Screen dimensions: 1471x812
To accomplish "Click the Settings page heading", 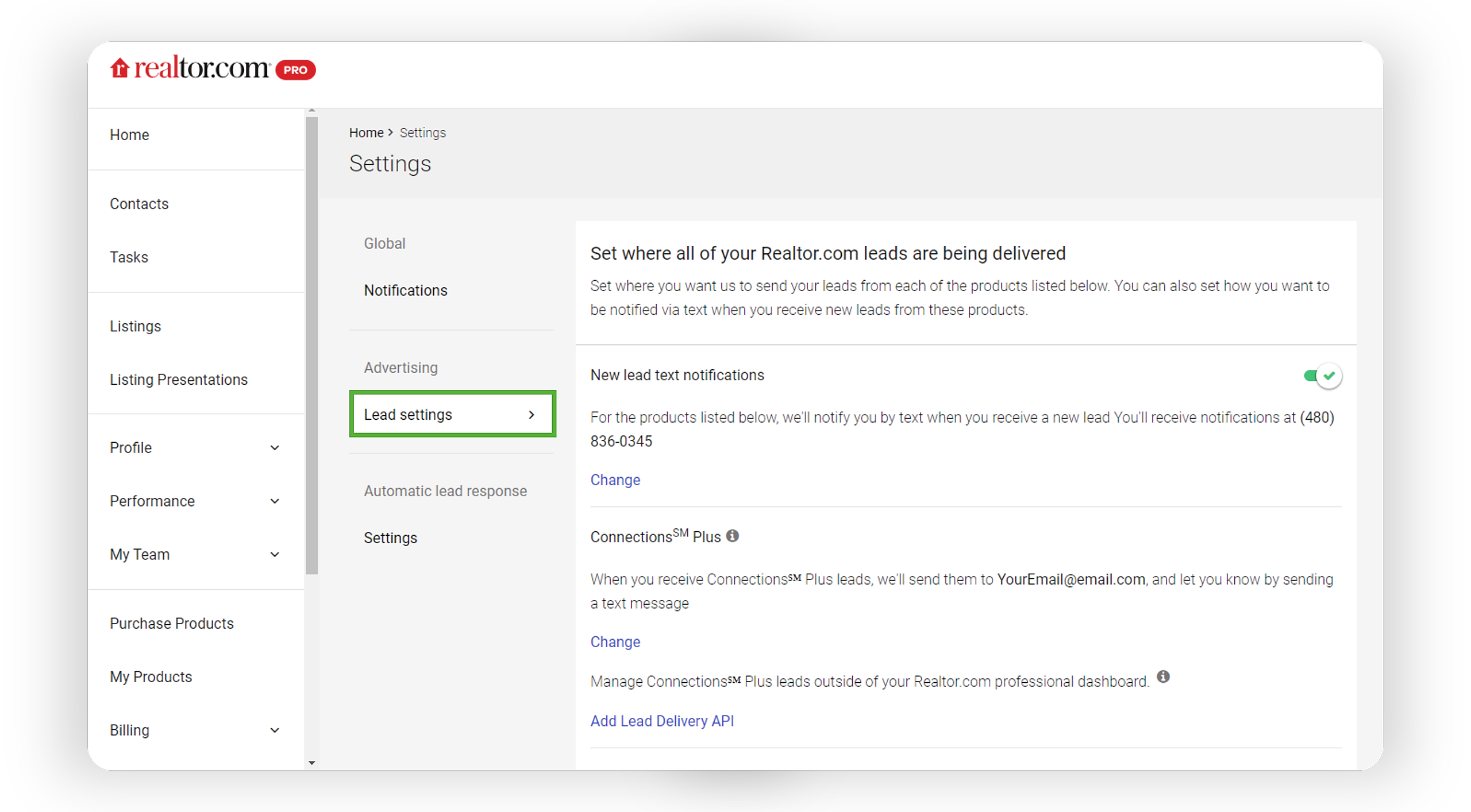I will point(390,164).
